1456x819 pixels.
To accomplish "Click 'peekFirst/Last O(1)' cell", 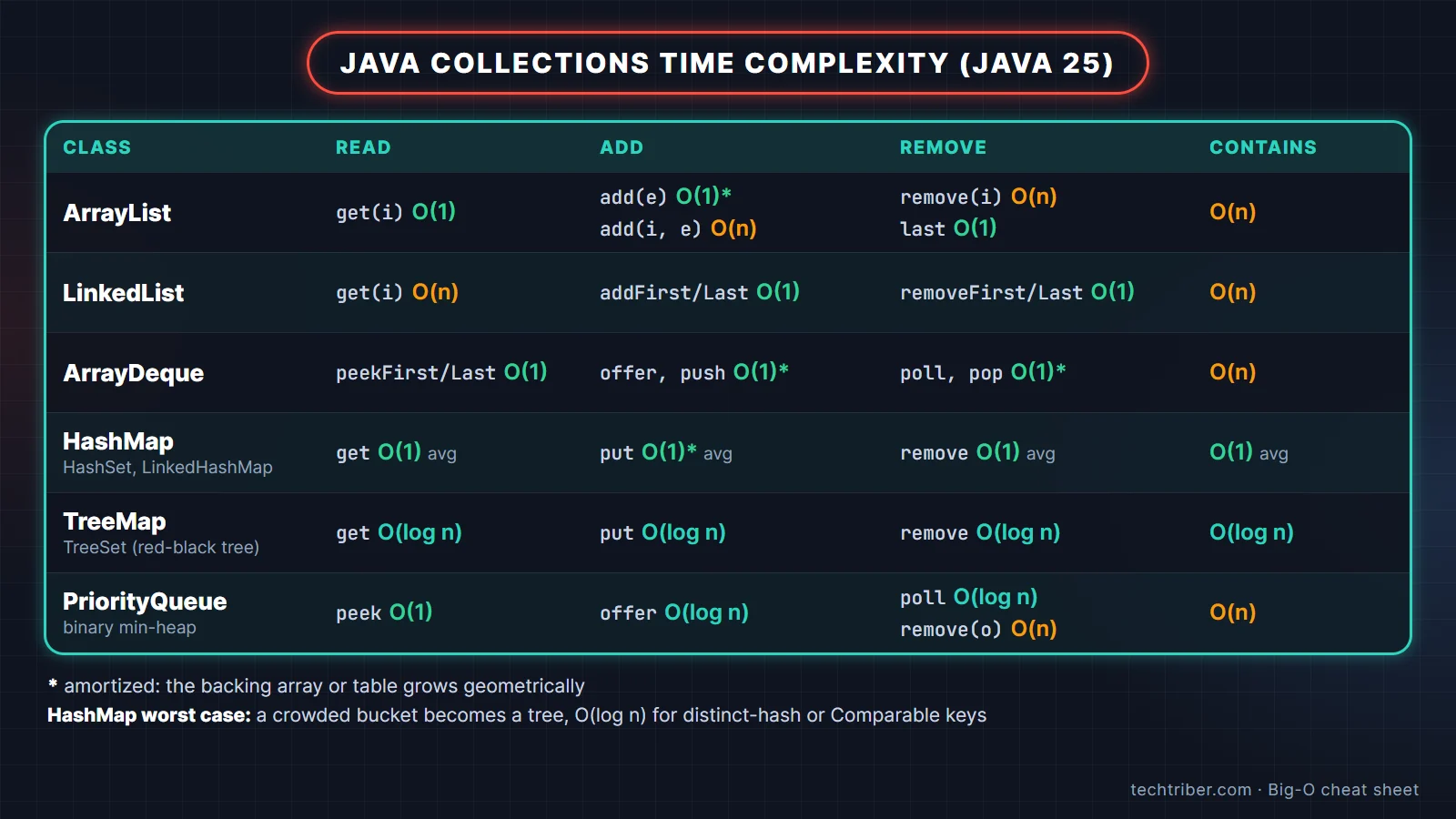I will tap(441, 372).
